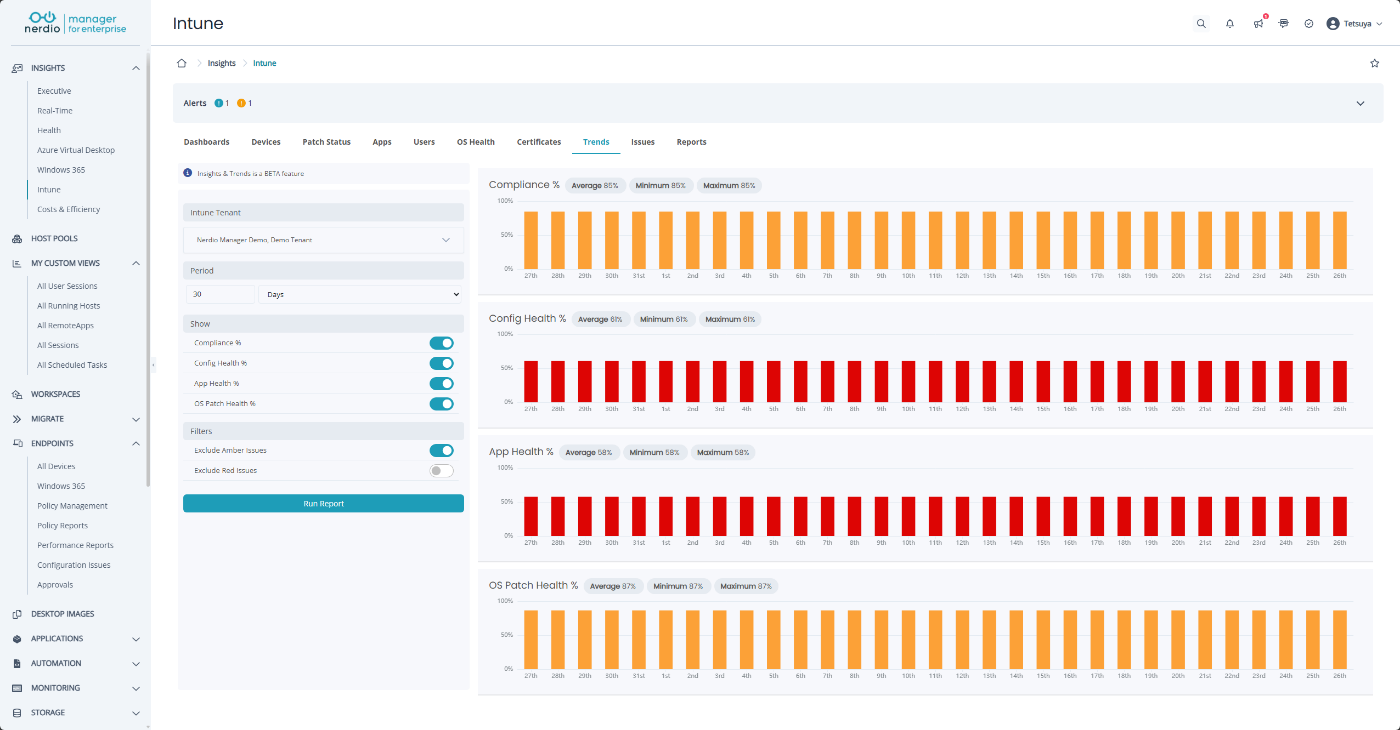Open Azure Virtual Desktop in the sidebar
This screenshot has height=730, width=1400.
click(x=76, y=150)
